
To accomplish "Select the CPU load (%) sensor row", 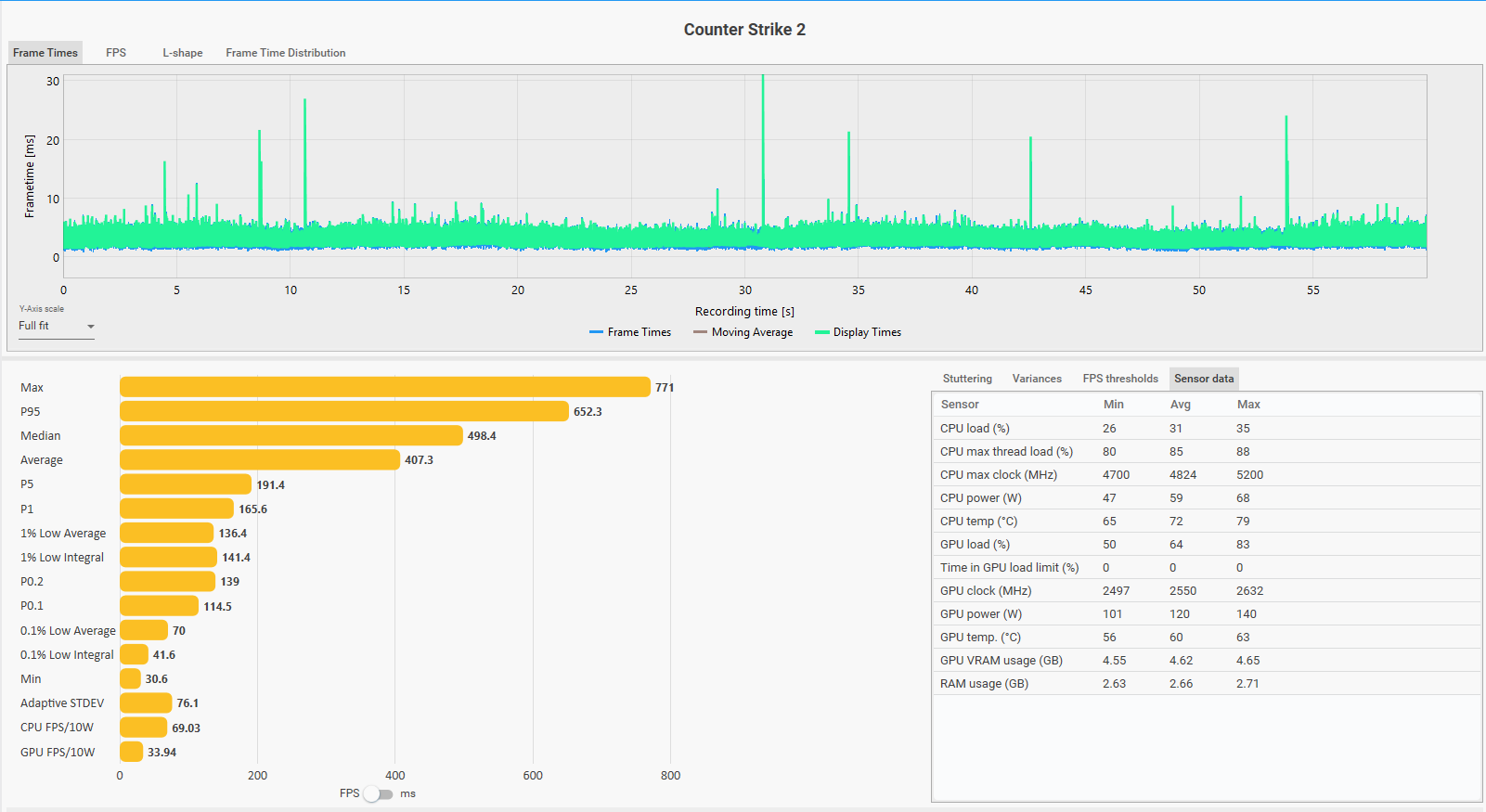I will pyautogui.click(x=1207, y=429).
